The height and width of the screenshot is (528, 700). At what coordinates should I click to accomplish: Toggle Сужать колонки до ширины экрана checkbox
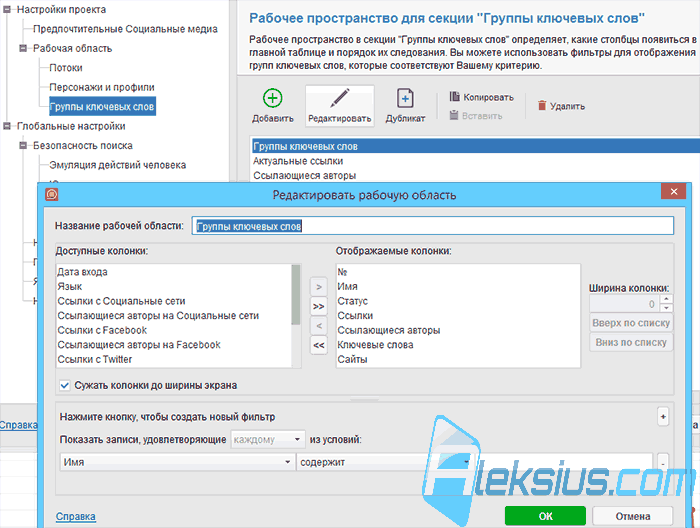coord(65,385)
